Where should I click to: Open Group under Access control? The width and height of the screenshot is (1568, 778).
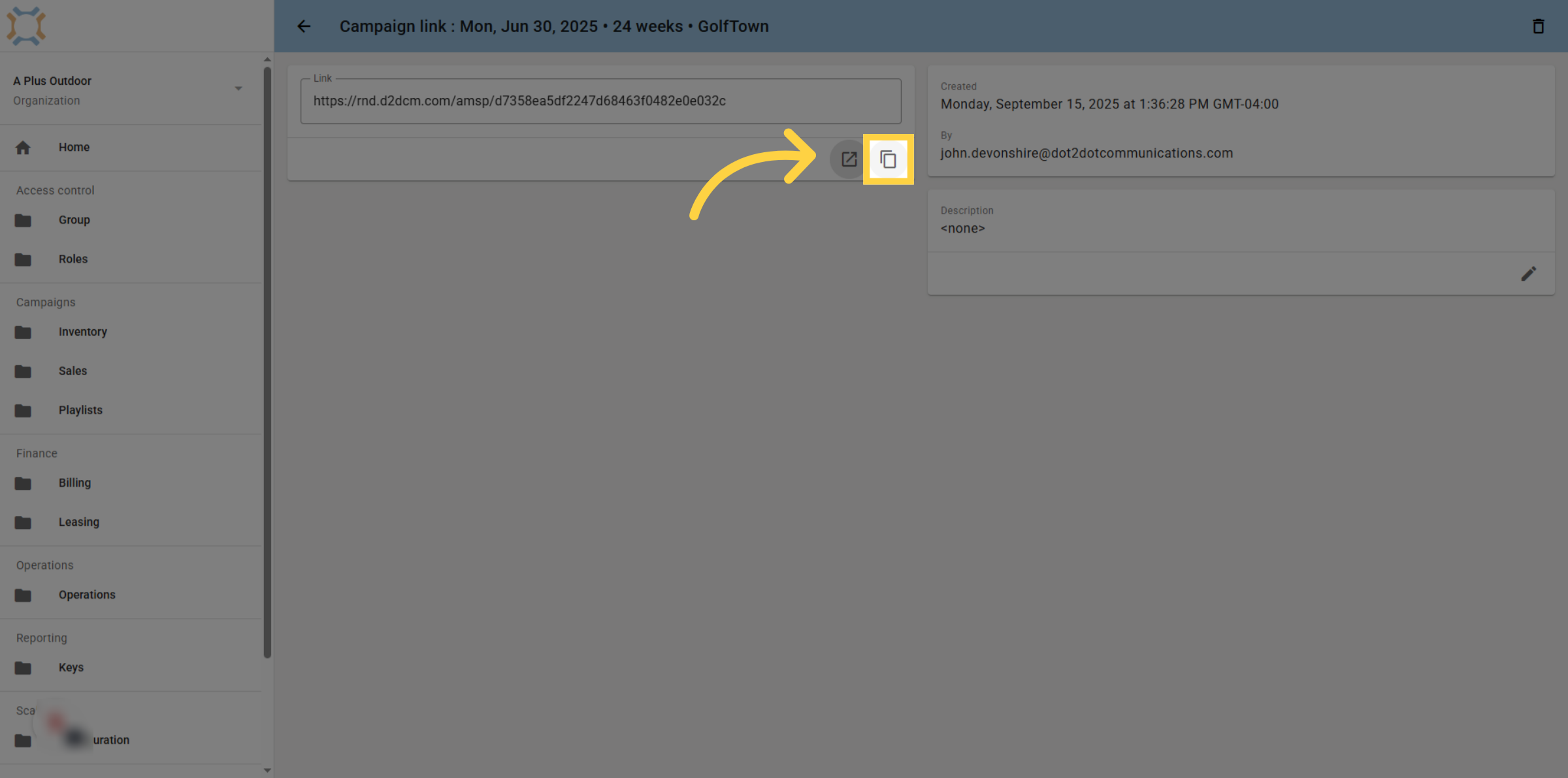coord(131,220)
